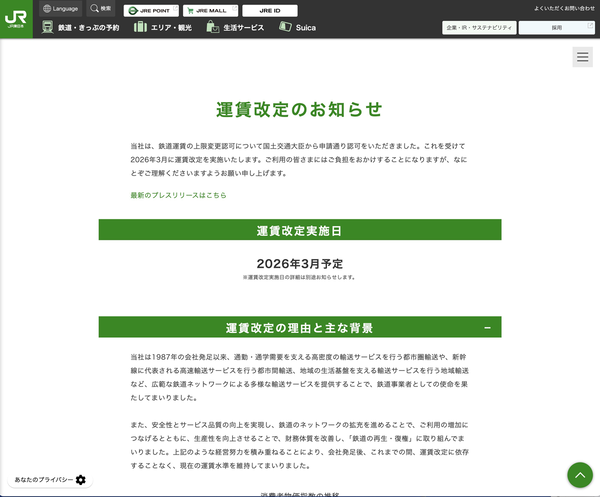Open the 採用 recruitment button

coord(557,28)
